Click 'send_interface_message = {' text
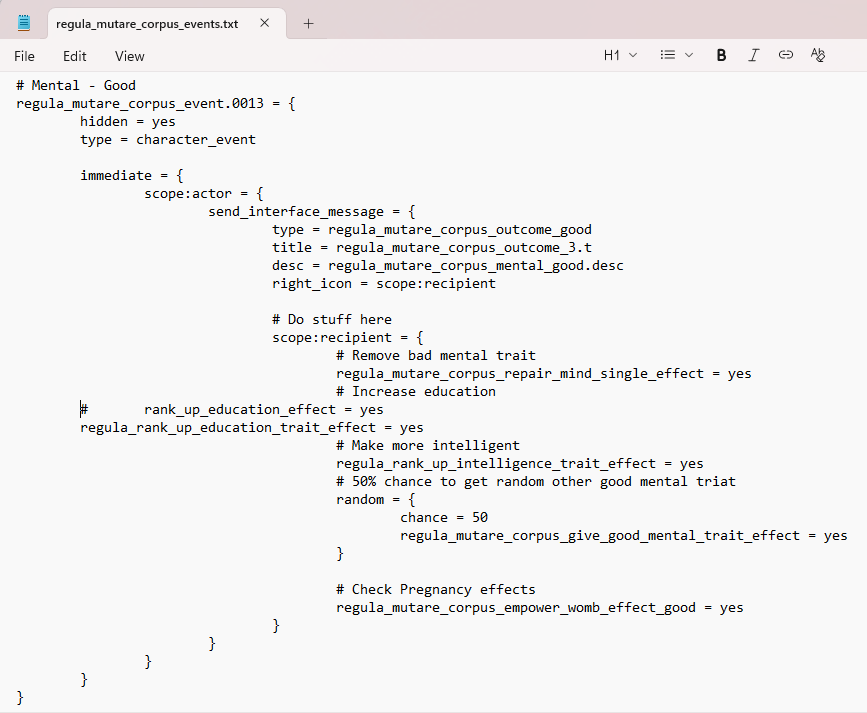Image resolution: width=867 pixels, height=713 pixels. pyautogui.click(x=311, y=211)
